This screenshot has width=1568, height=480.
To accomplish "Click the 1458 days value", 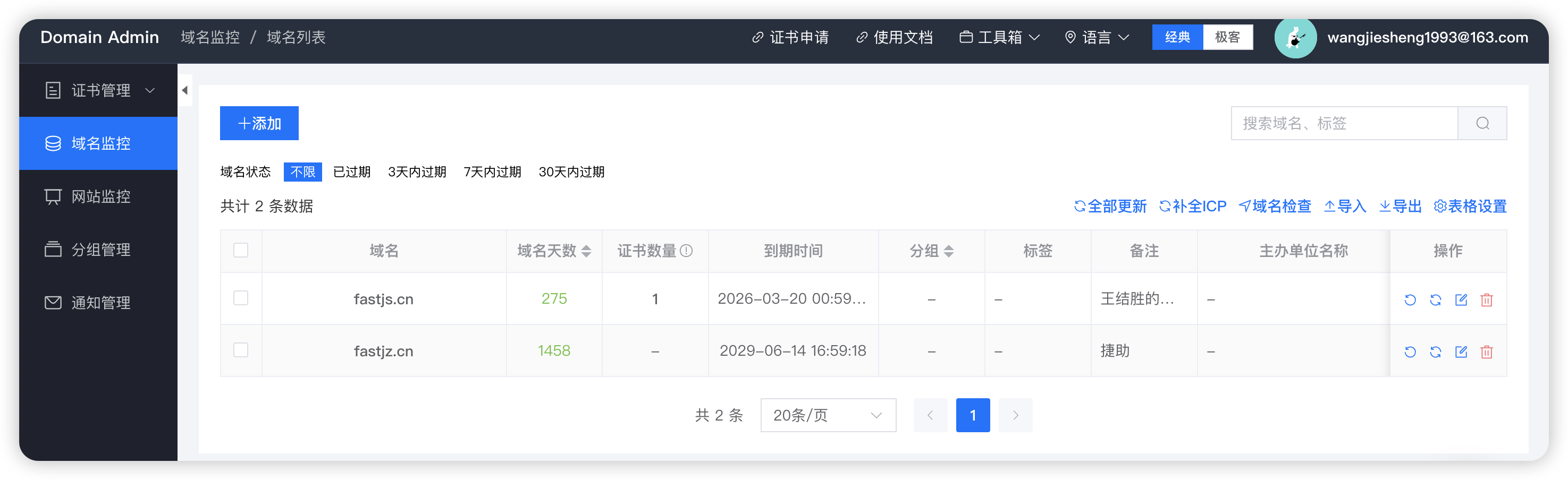I will 554,351.
